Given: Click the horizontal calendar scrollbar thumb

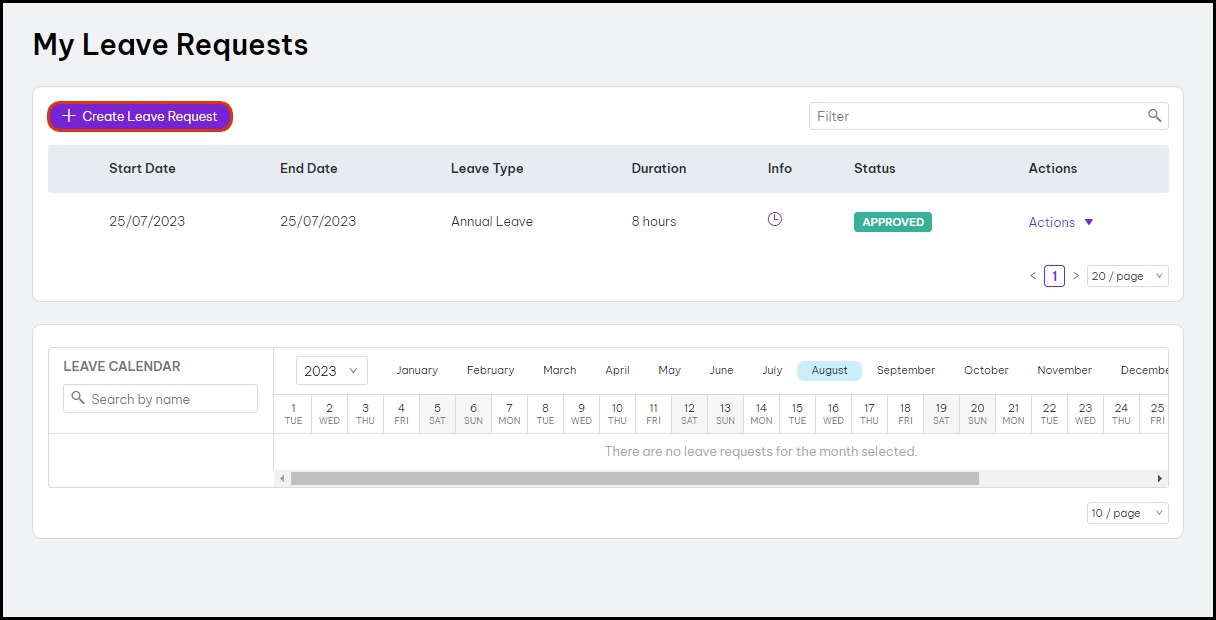Looking at the screenshot, I should (634, 479).
